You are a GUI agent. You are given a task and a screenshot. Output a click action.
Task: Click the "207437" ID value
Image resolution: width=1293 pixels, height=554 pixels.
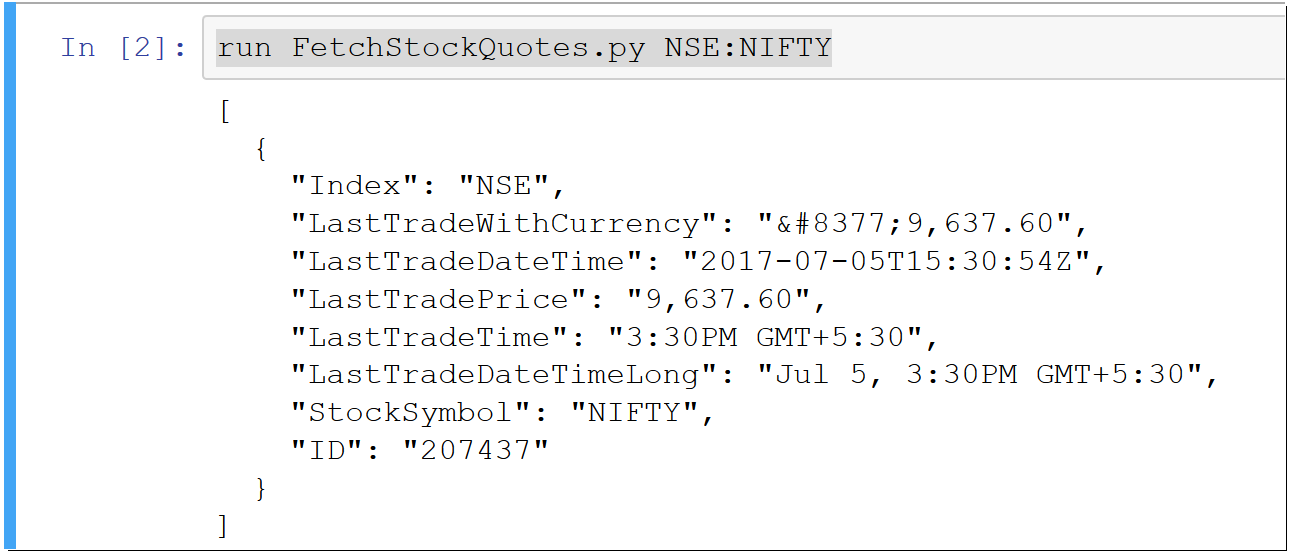click(x=476, y=450)
